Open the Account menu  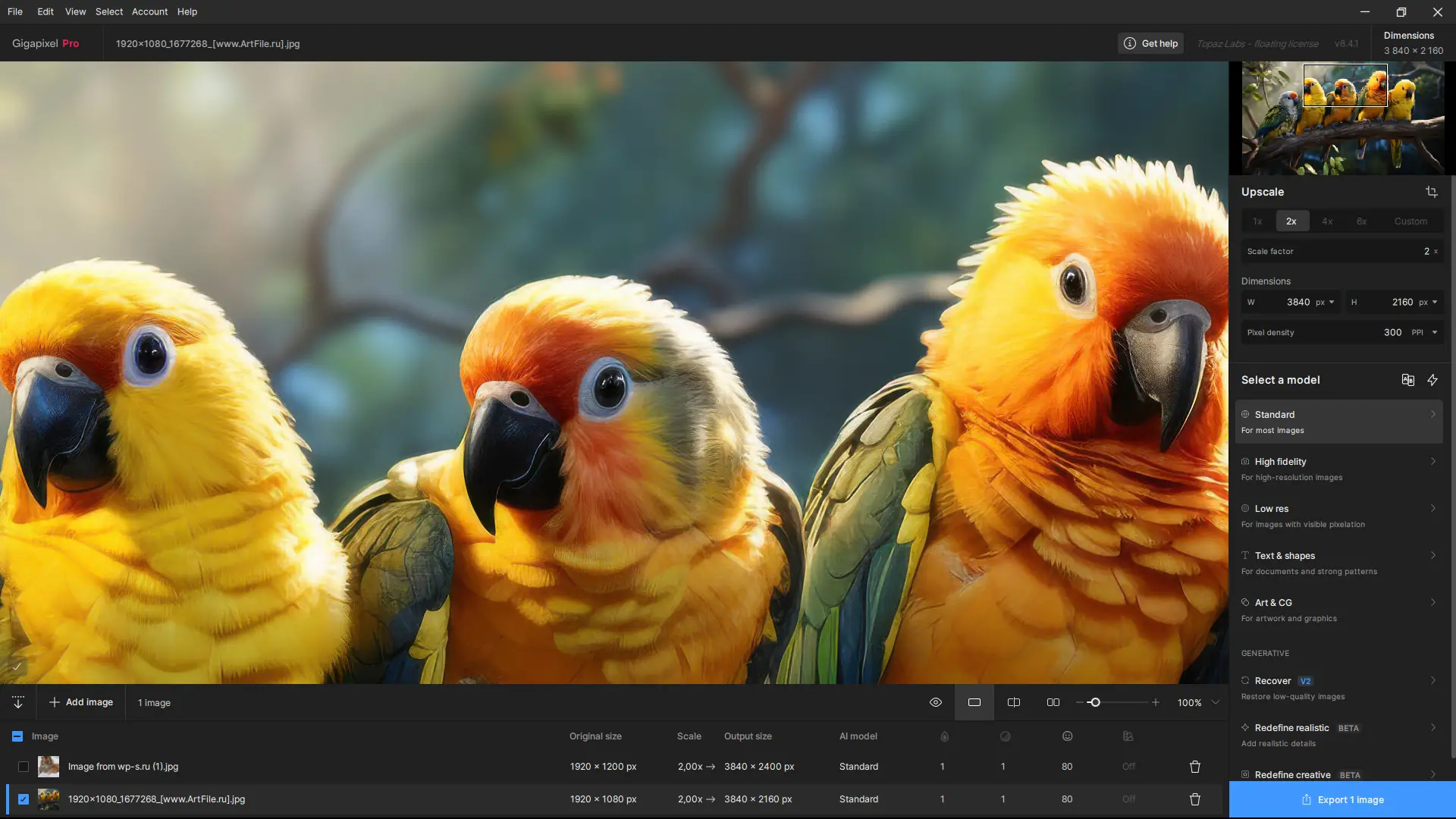pos(149,11)
